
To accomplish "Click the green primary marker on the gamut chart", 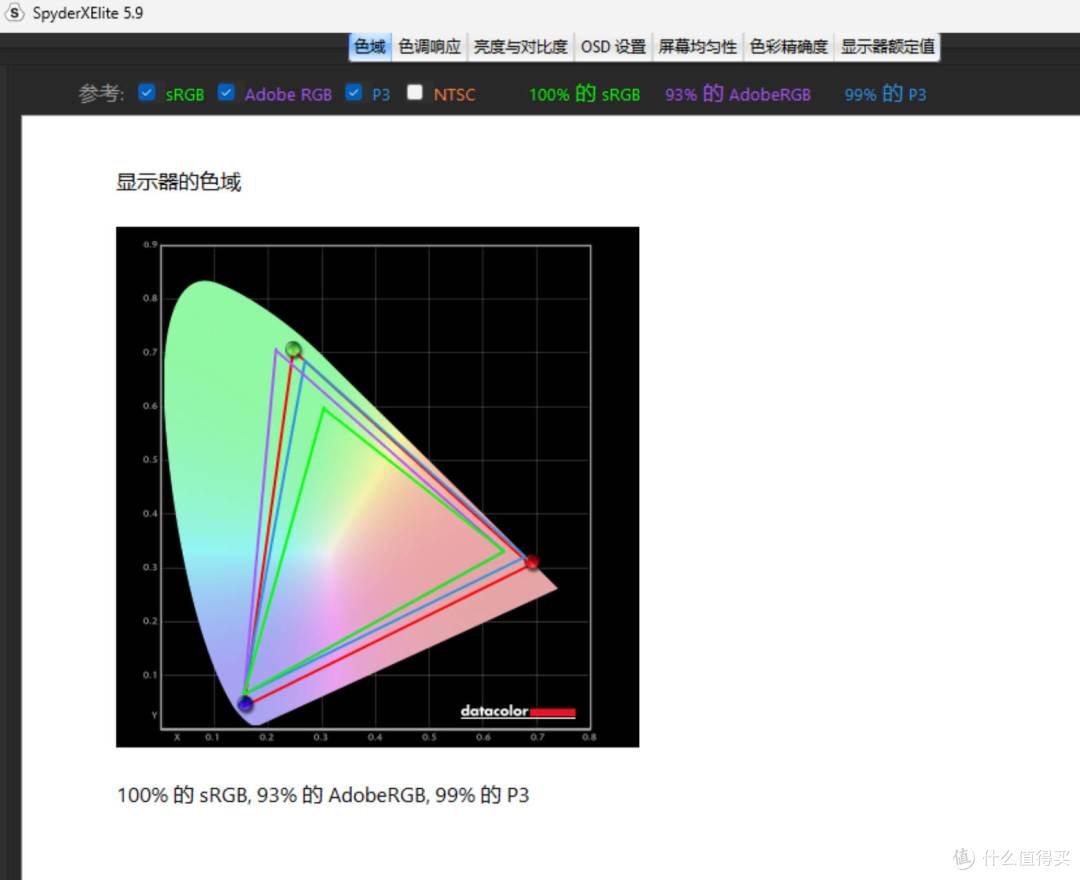I will [293, 349].
